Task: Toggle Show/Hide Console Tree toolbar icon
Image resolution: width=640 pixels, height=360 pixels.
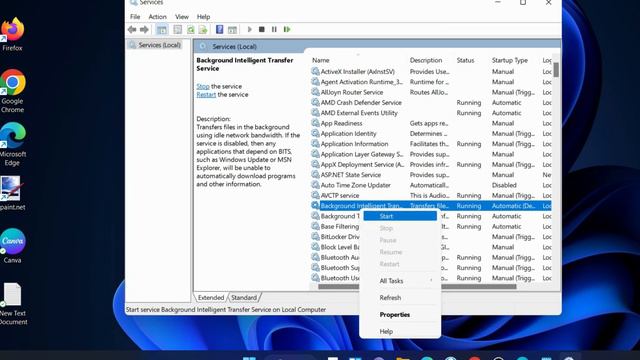Action: tap(162, 29)
